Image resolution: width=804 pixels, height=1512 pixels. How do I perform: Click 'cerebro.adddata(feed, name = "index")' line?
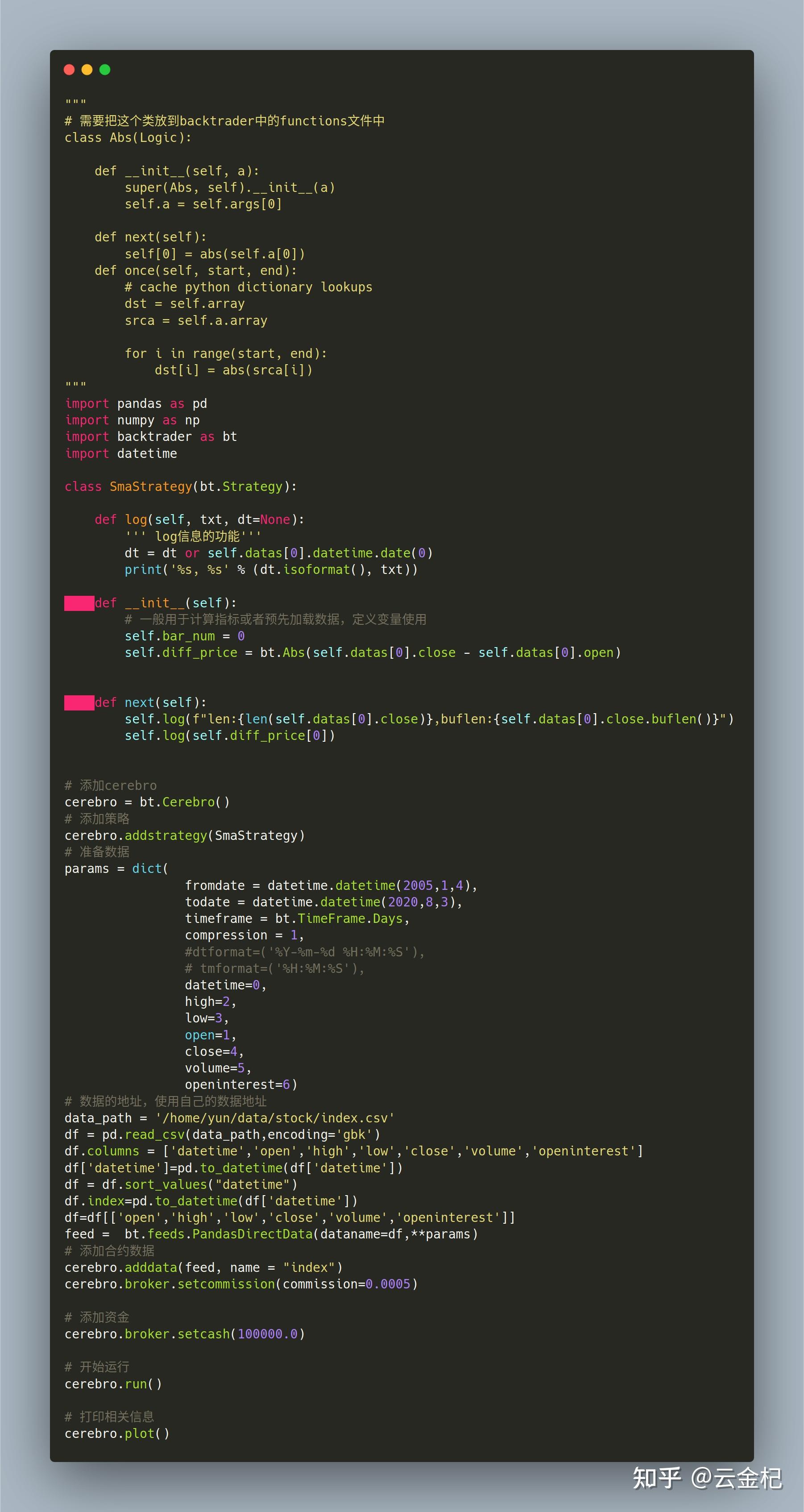pyautogui.click(x=203, y=1267)
